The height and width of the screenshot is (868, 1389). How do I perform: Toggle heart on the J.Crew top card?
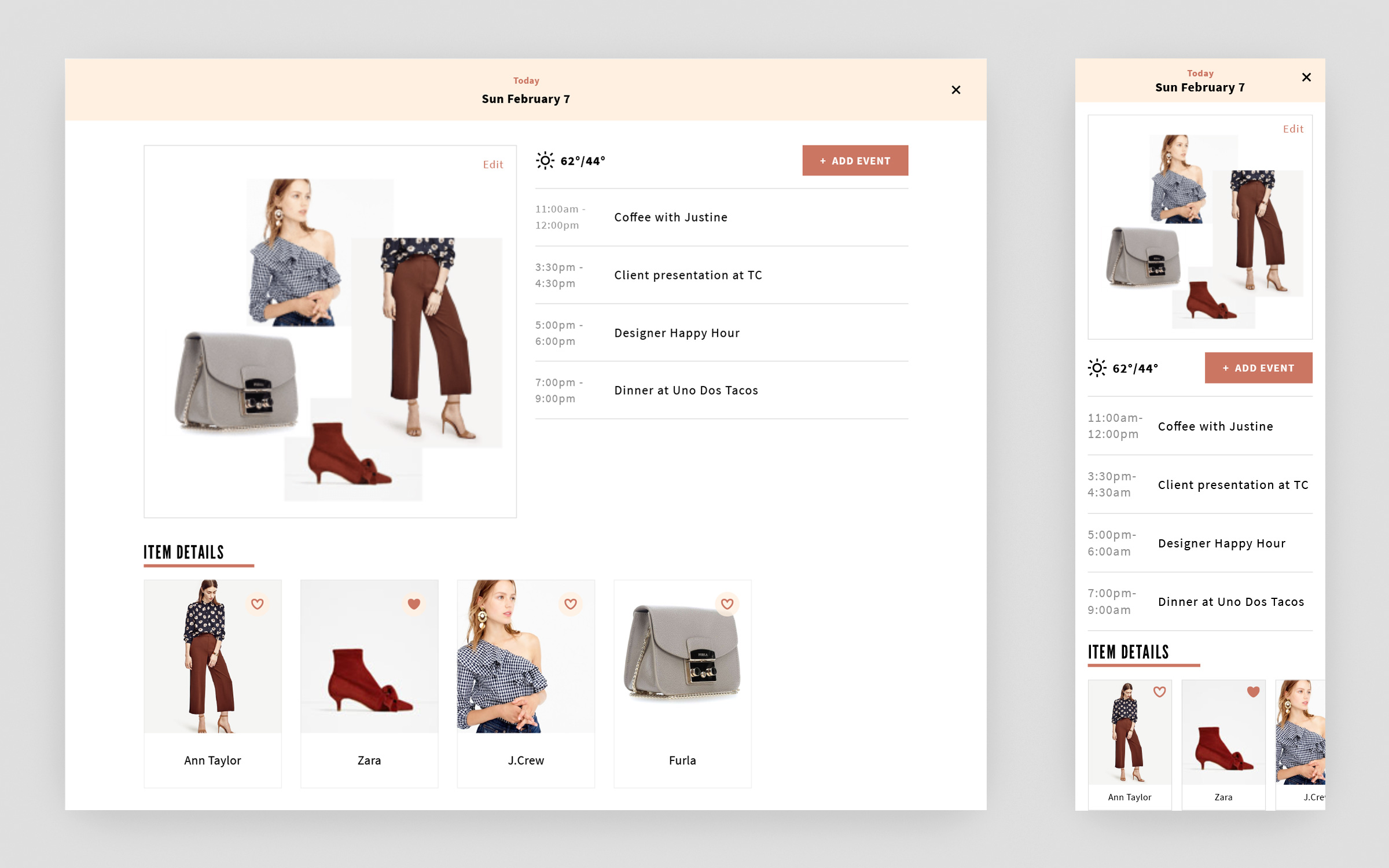(571, 604)
